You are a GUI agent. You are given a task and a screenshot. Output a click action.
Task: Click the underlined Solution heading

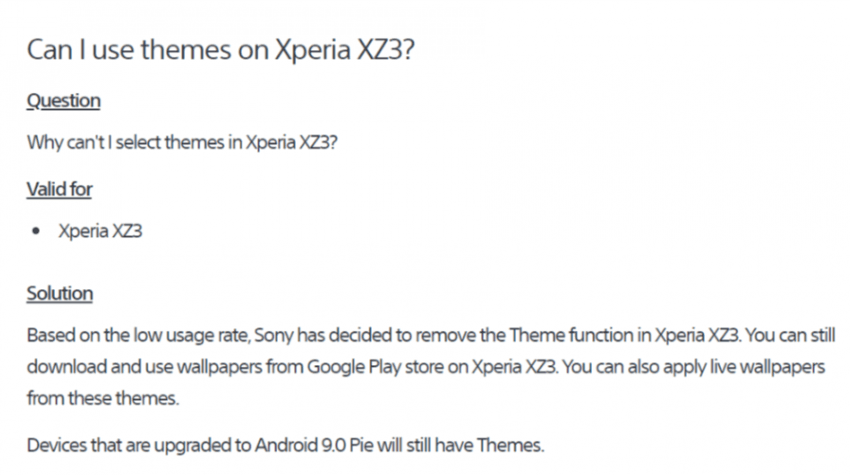point(60,293)
